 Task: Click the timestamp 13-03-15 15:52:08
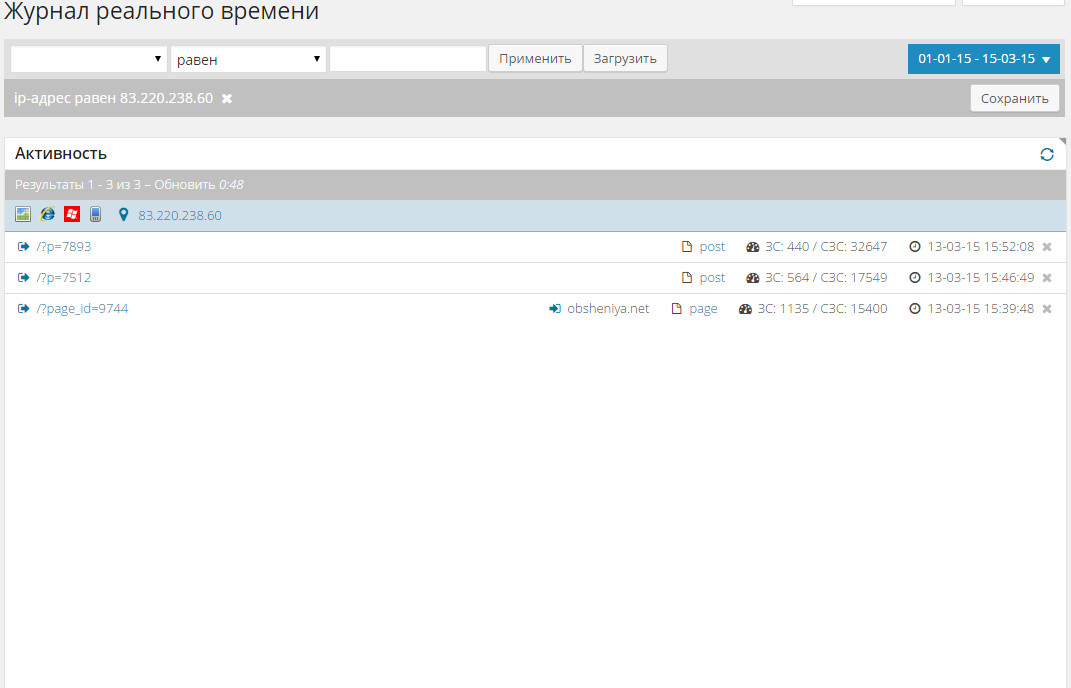[x=981, y=247]
